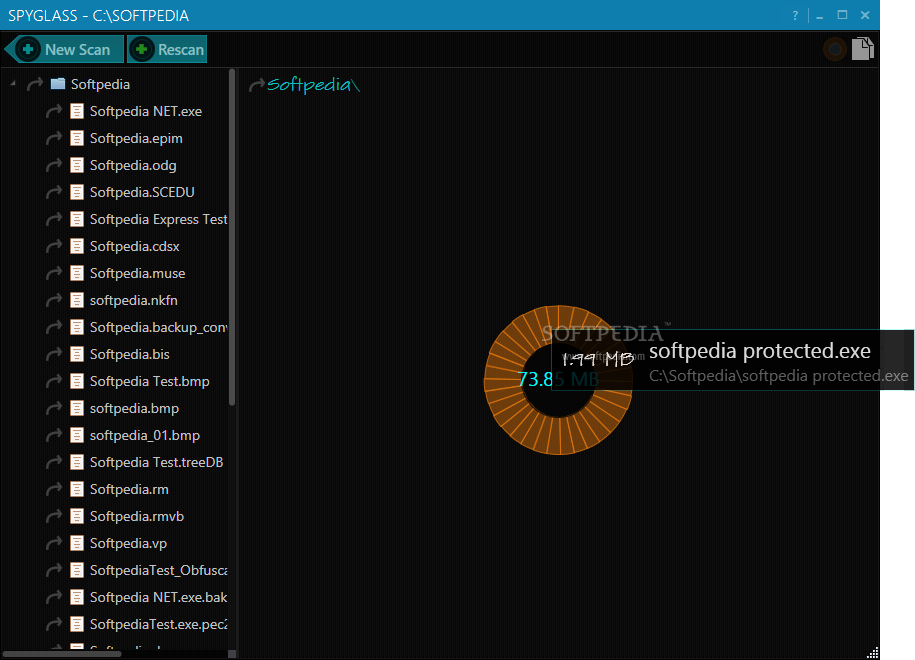Select Softpedia.bis file entry

tap(130, 354)
